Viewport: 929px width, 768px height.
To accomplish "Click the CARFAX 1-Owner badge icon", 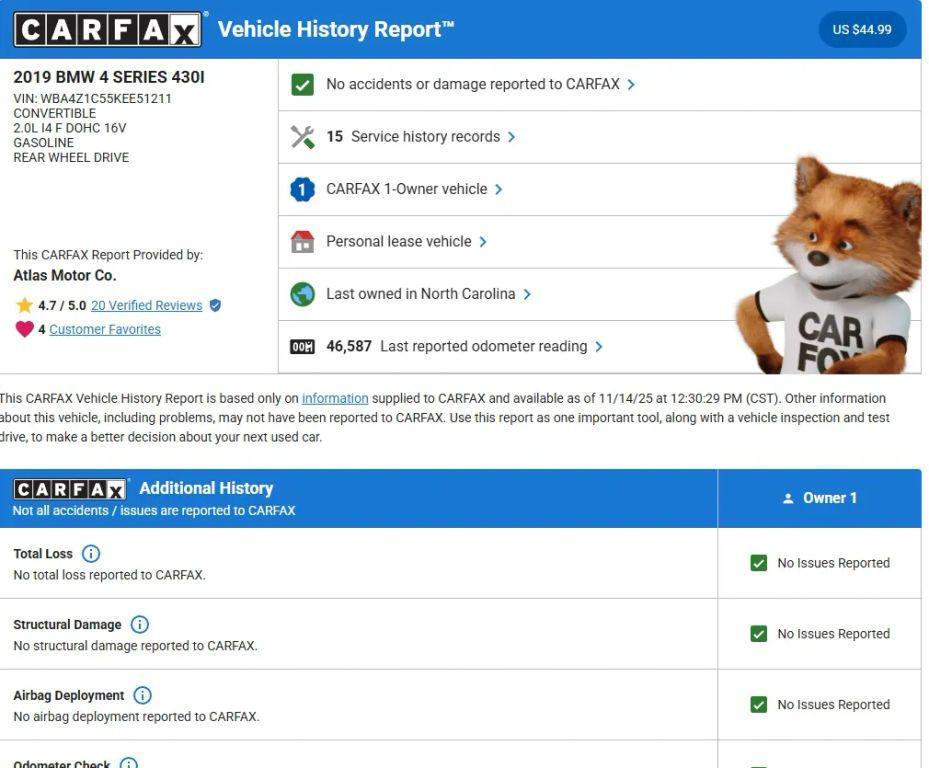I will (x=300, y=188).
